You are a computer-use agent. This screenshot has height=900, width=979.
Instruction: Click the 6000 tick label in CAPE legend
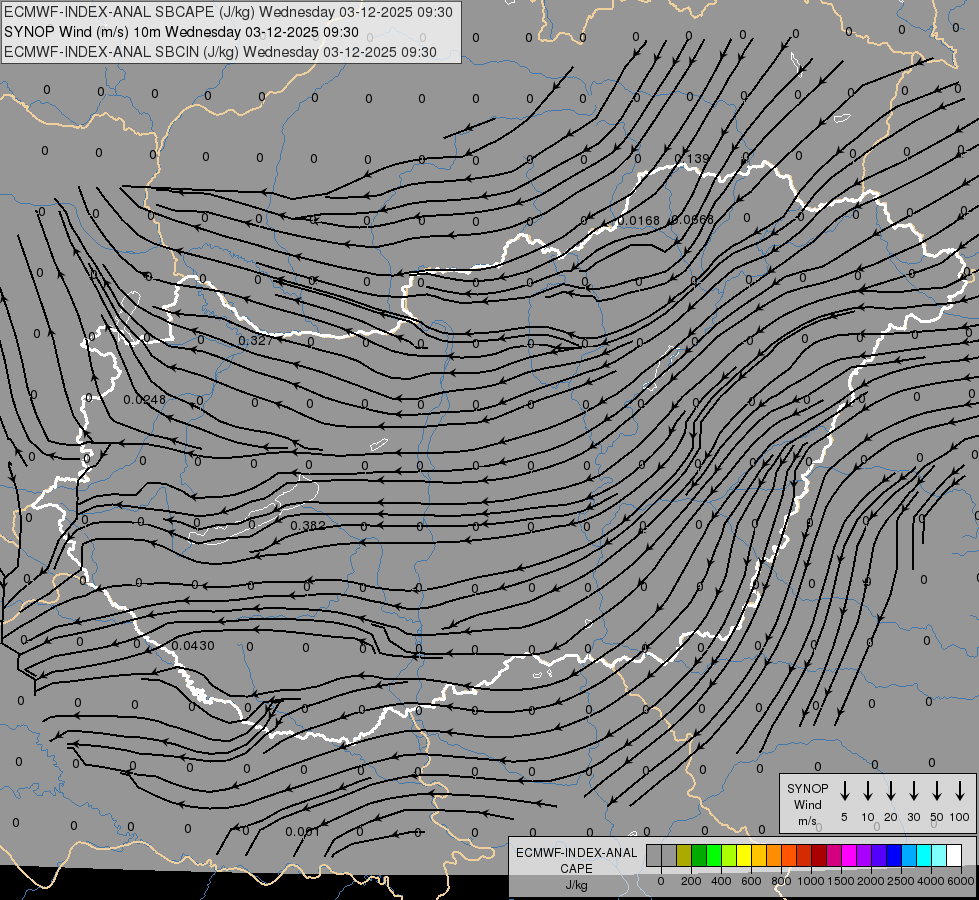tap(961, 881)
